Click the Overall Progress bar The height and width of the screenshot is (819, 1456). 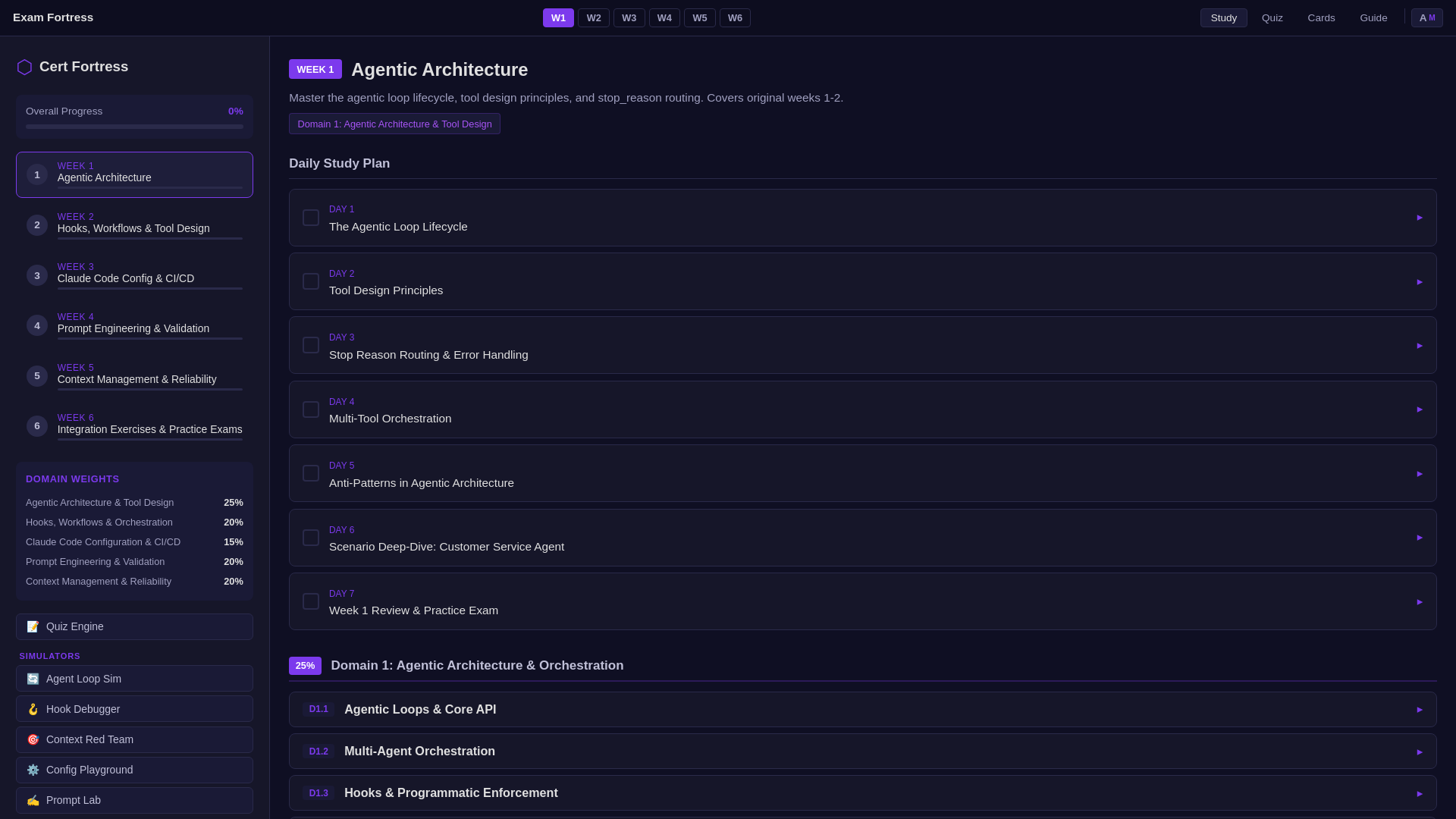pos(134,127)
